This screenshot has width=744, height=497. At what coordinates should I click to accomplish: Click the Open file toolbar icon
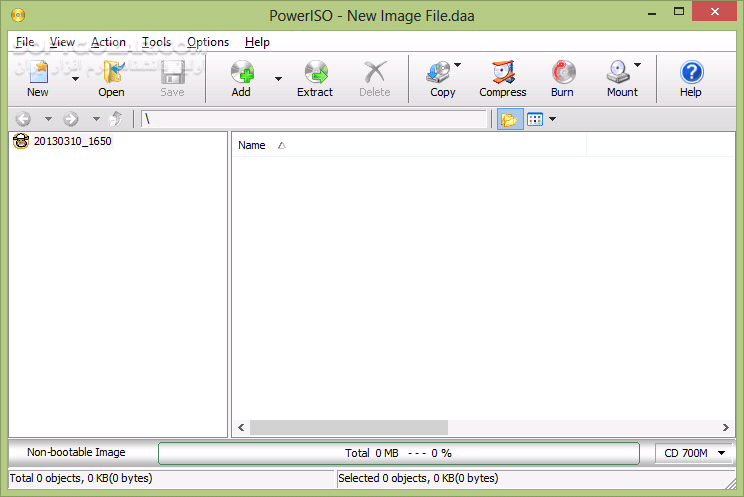[x=112, y=73]
